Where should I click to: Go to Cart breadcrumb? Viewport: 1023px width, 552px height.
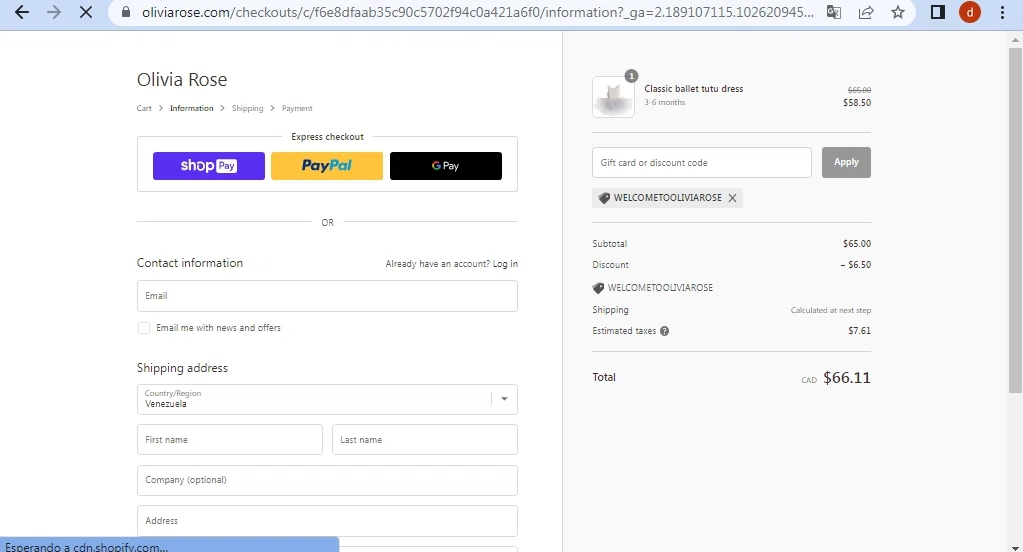pyautogui.click(x=144, y=108)
